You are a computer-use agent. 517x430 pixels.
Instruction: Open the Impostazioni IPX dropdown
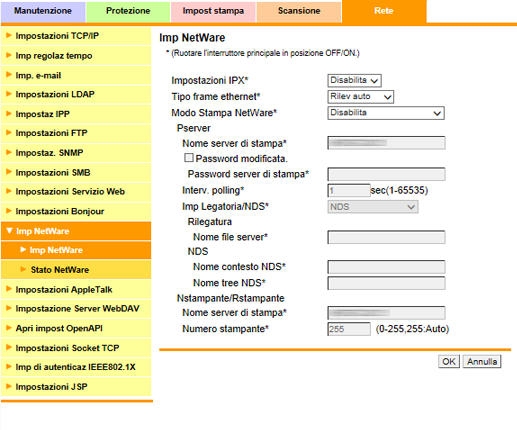354,80
